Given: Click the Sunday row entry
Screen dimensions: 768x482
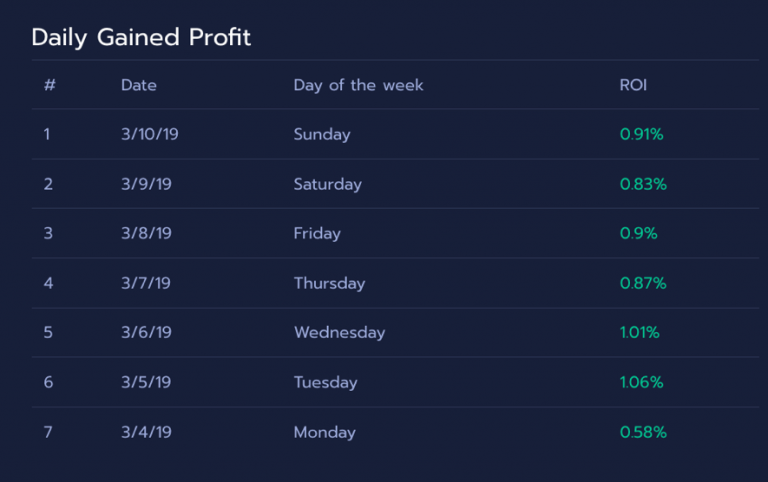Looking at the screenshot, I should click(x=322, y=134).
